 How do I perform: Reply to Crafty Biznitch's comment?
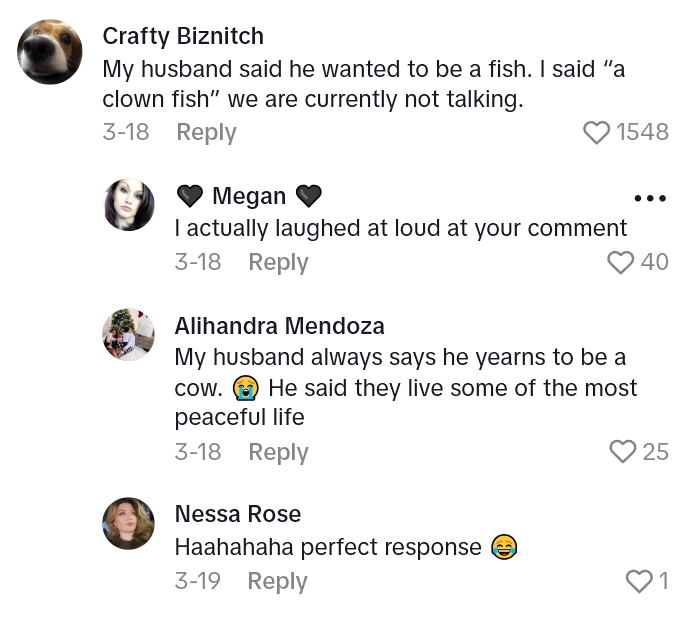coord(206,132)
